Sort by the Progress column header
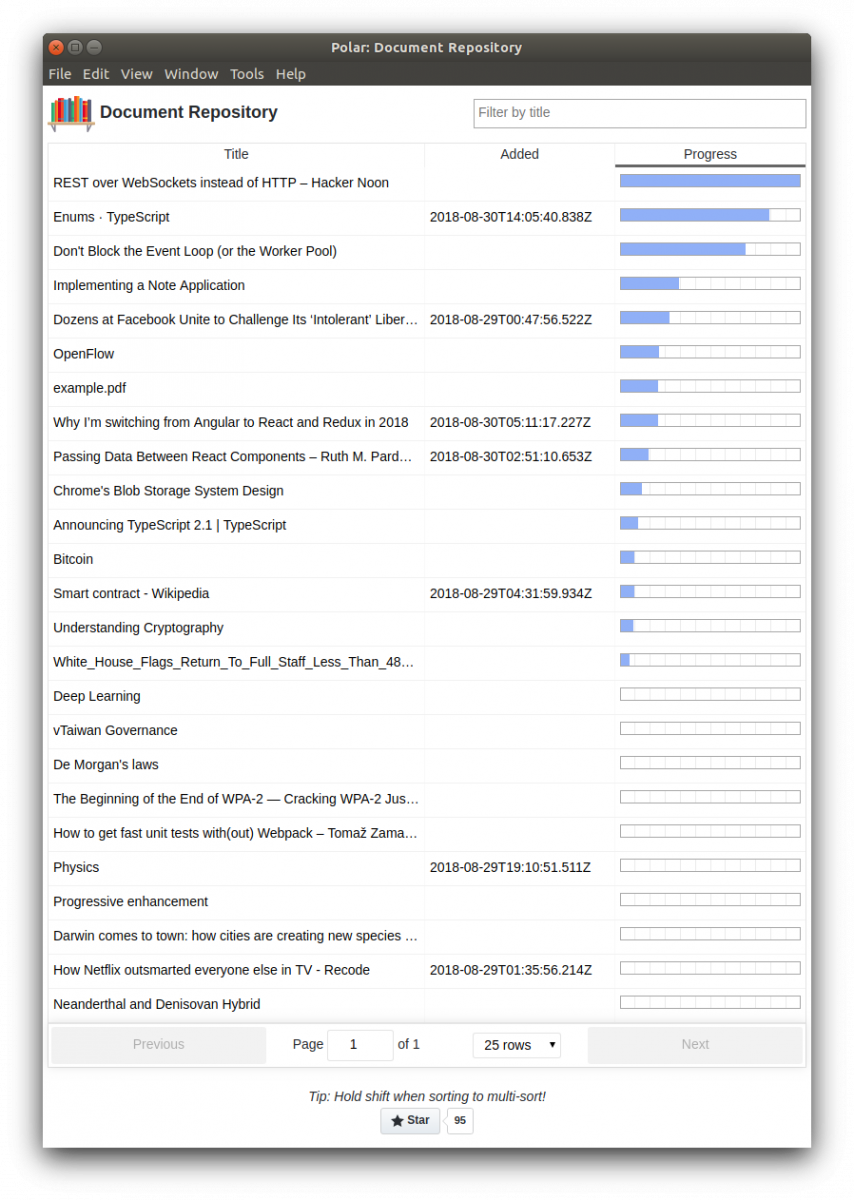The width and height of the screenshot is (854, 1200). 710,154
